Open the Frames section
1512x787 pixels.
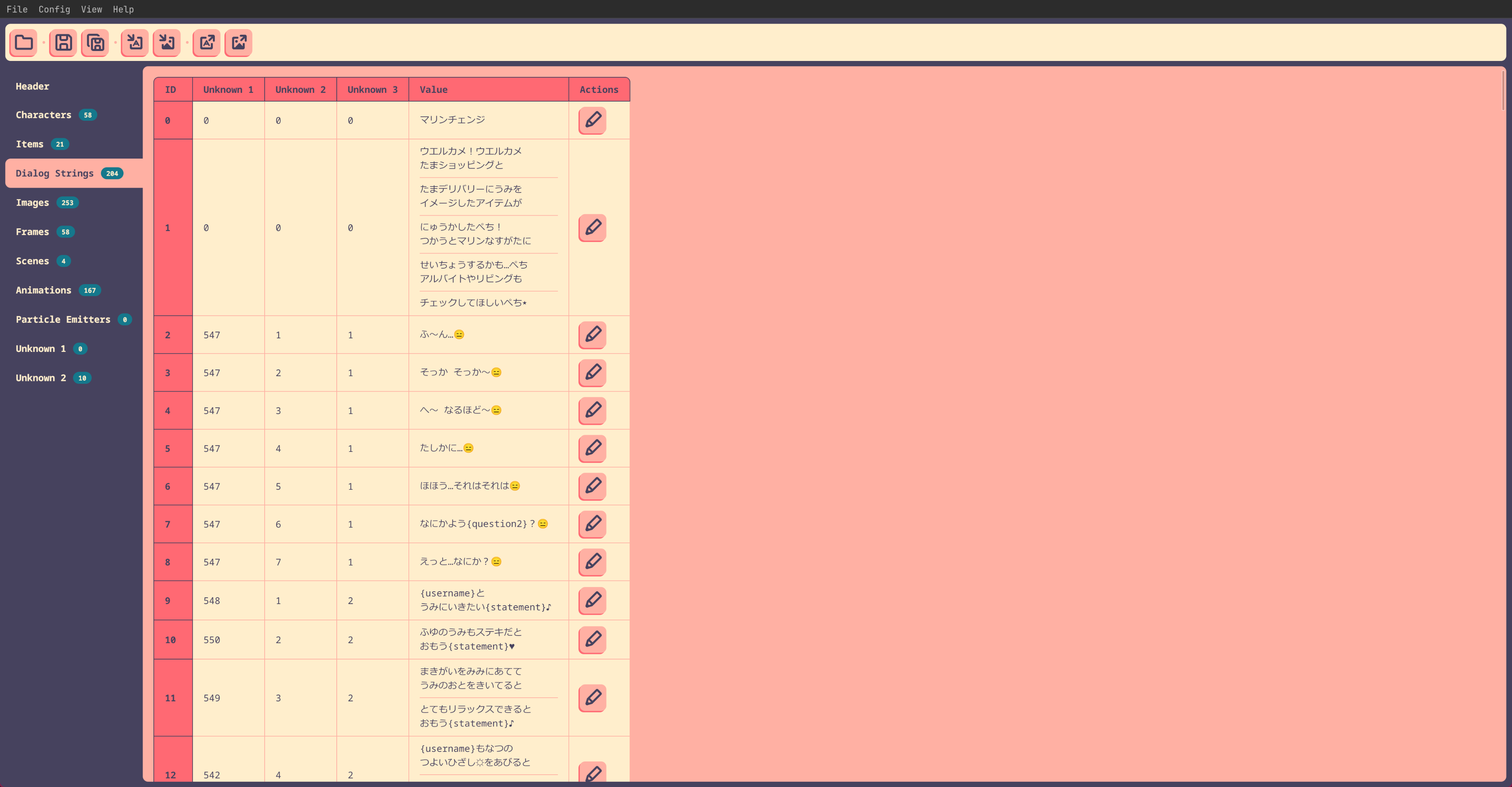pyautogui.click(x=74, y=232)
